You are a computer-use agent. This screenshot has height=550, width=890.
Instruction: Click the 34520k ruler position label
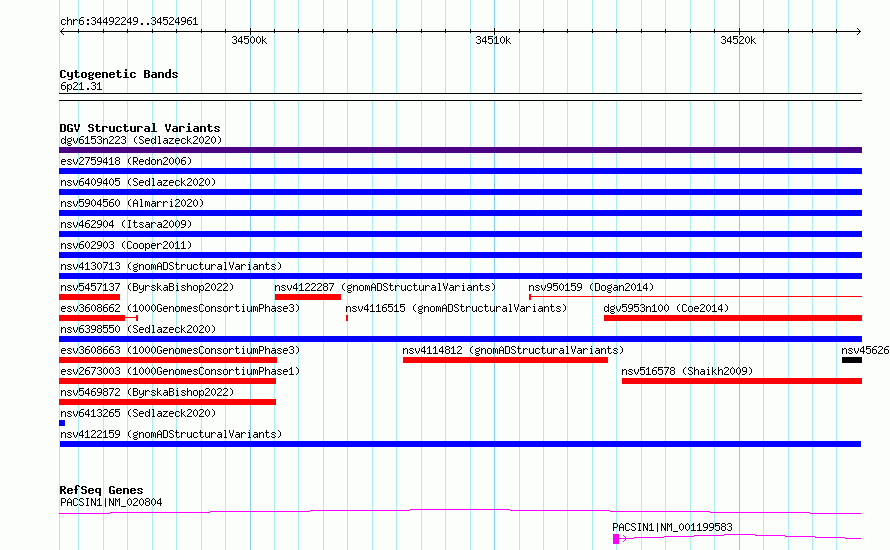pos(738,40)
